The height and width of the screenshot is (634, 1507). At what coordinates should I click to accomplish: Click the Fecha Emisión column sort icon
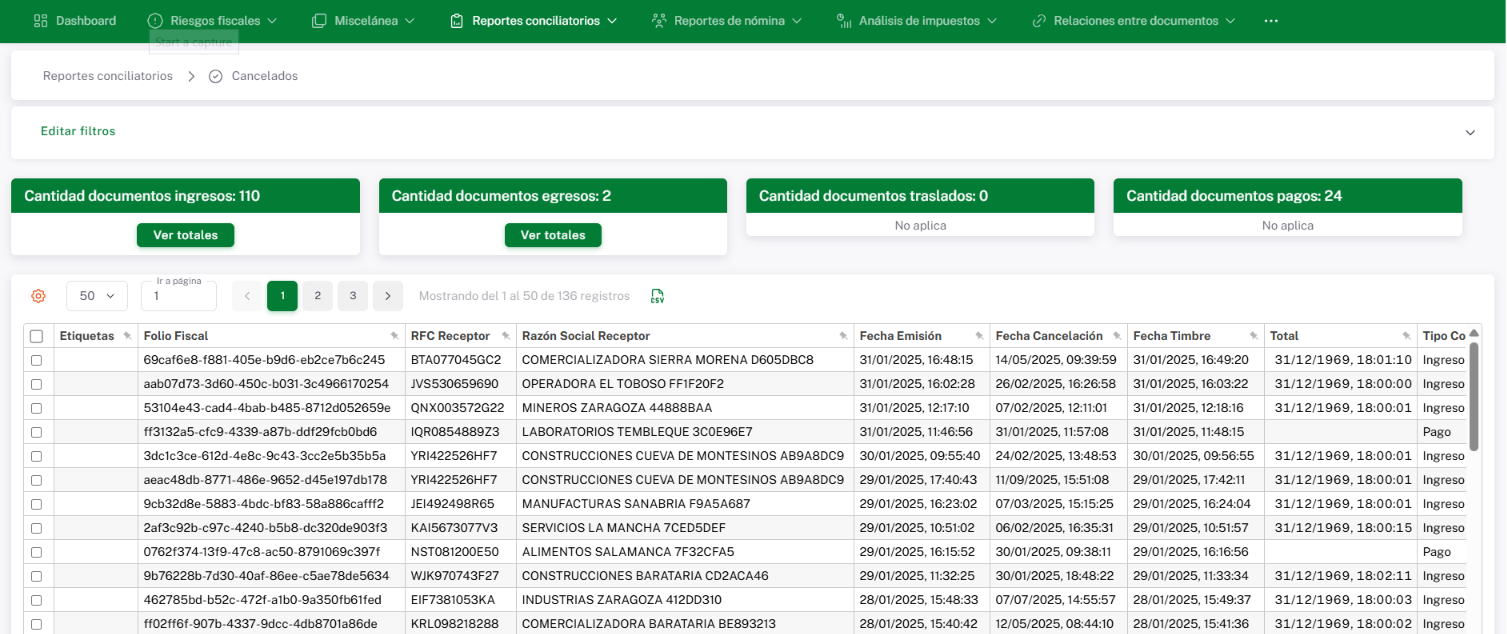tap(979, 336)
